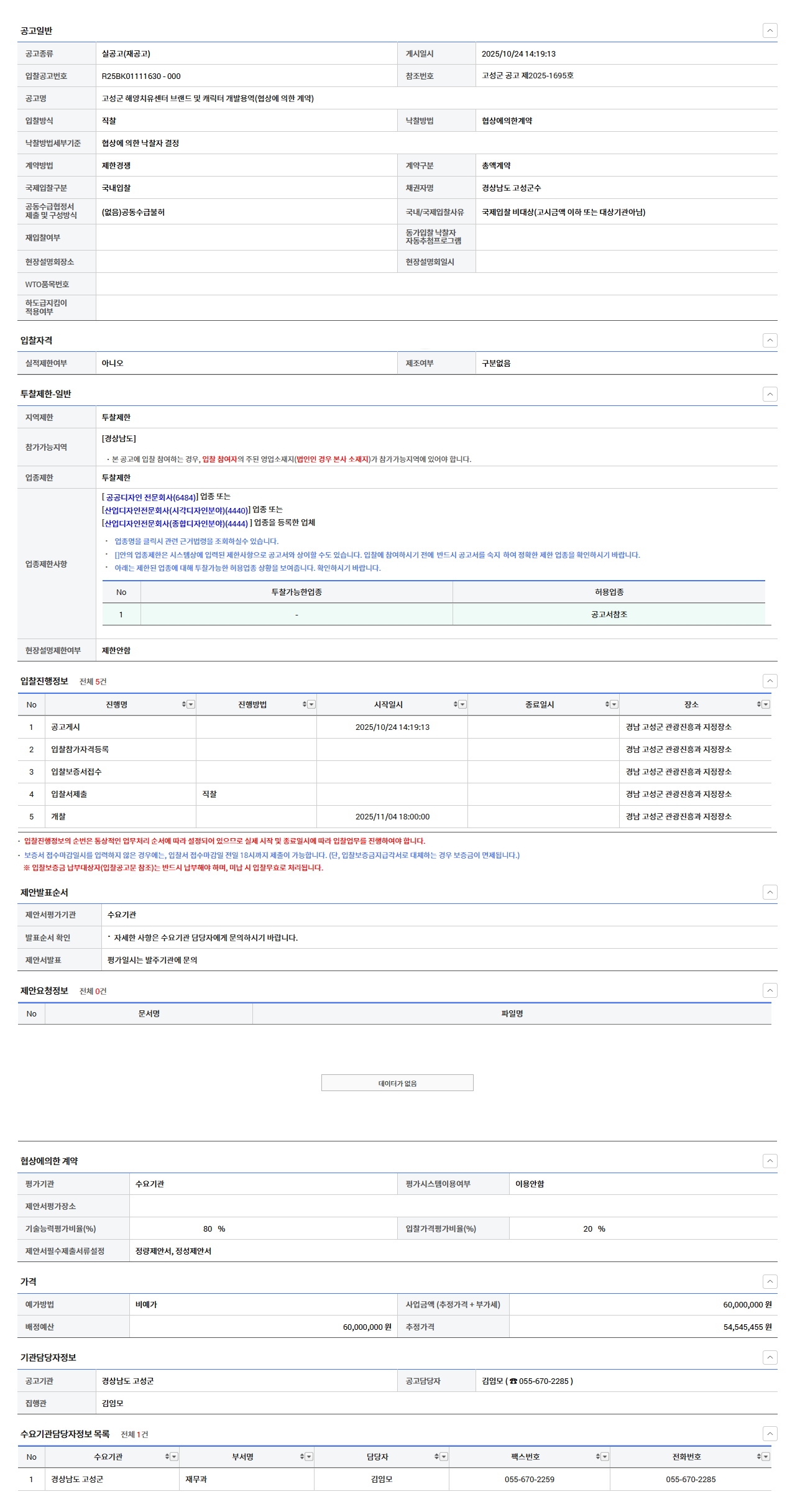Open the 종료일시 column filter dropdown
Screen dimensions: 800x1512
point(614,704)
